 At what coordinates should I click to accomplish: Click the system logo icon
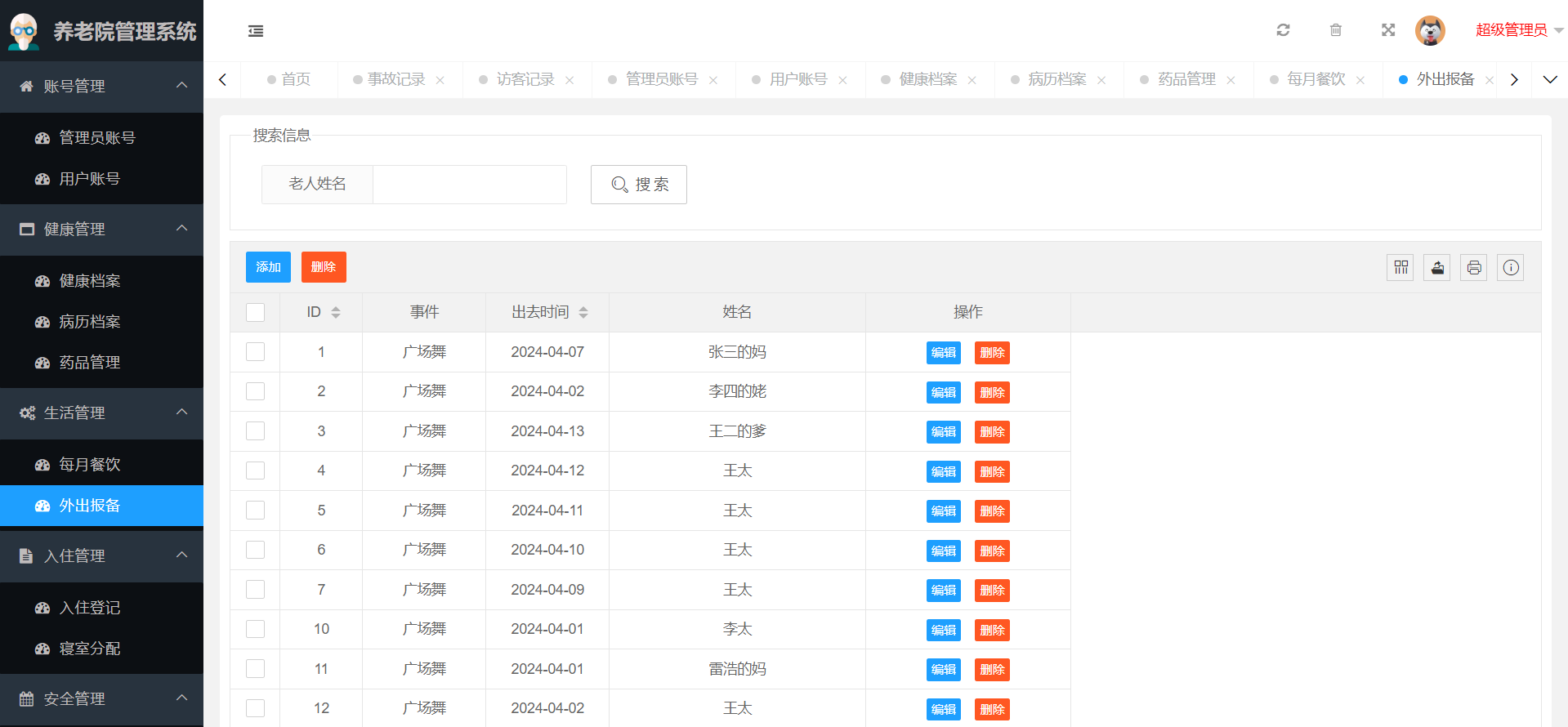point(24,31)
